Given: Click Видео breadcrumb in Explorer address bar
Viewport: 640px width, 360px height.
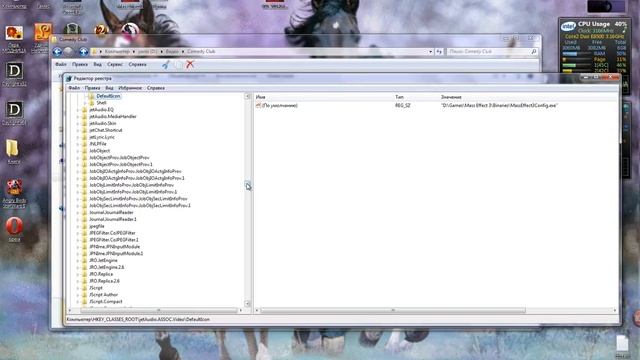Looking at the screenshot, I should [x=172, y=52].
